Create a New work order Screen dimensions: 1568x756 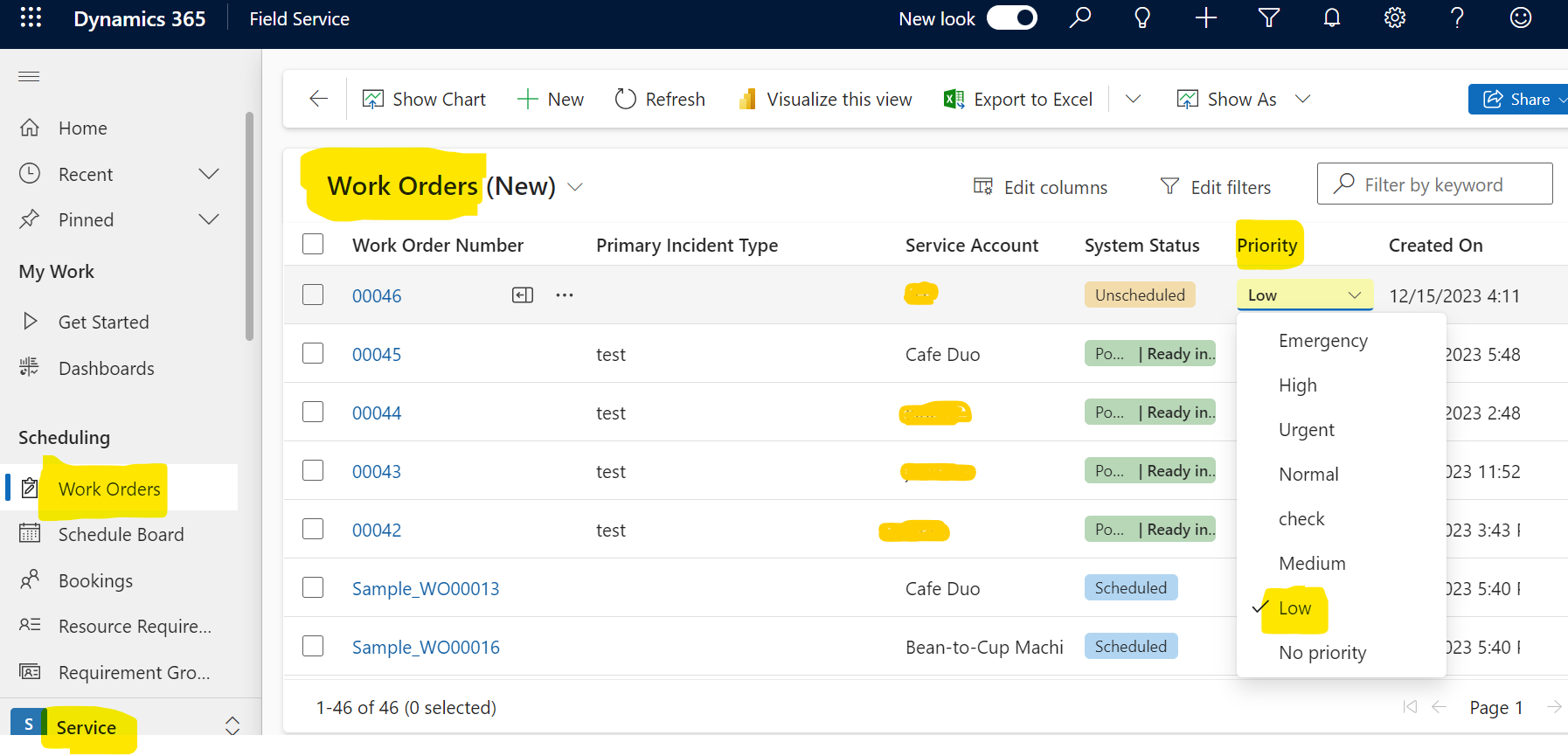click(551, 100)
